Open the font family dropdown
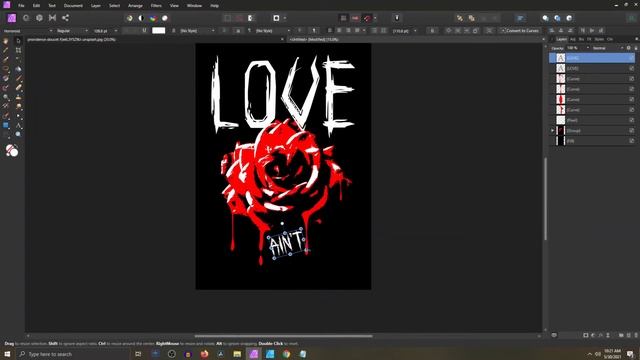The height and width of the screenshot is (360, 640). tap(28, 31)
